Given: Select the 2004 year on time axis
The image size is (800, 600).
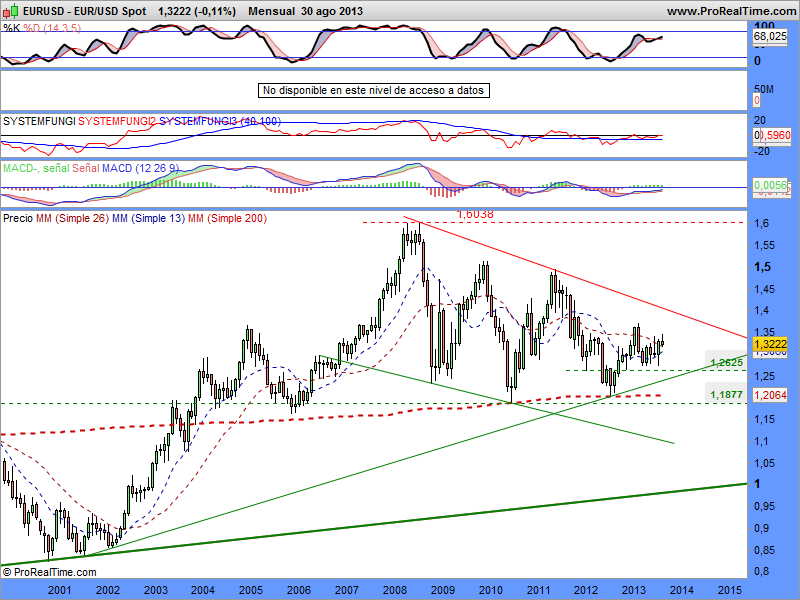Looking at the screenshot, I should pos(203,590).
